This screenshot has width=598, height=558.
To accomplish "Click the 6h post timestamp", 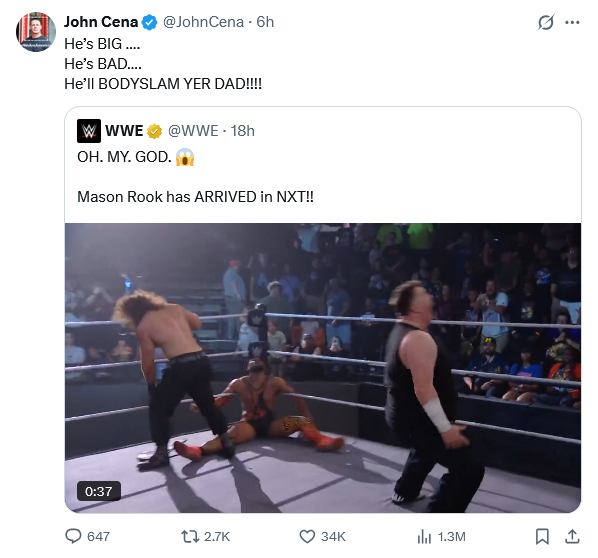I will tap(265, 22).
